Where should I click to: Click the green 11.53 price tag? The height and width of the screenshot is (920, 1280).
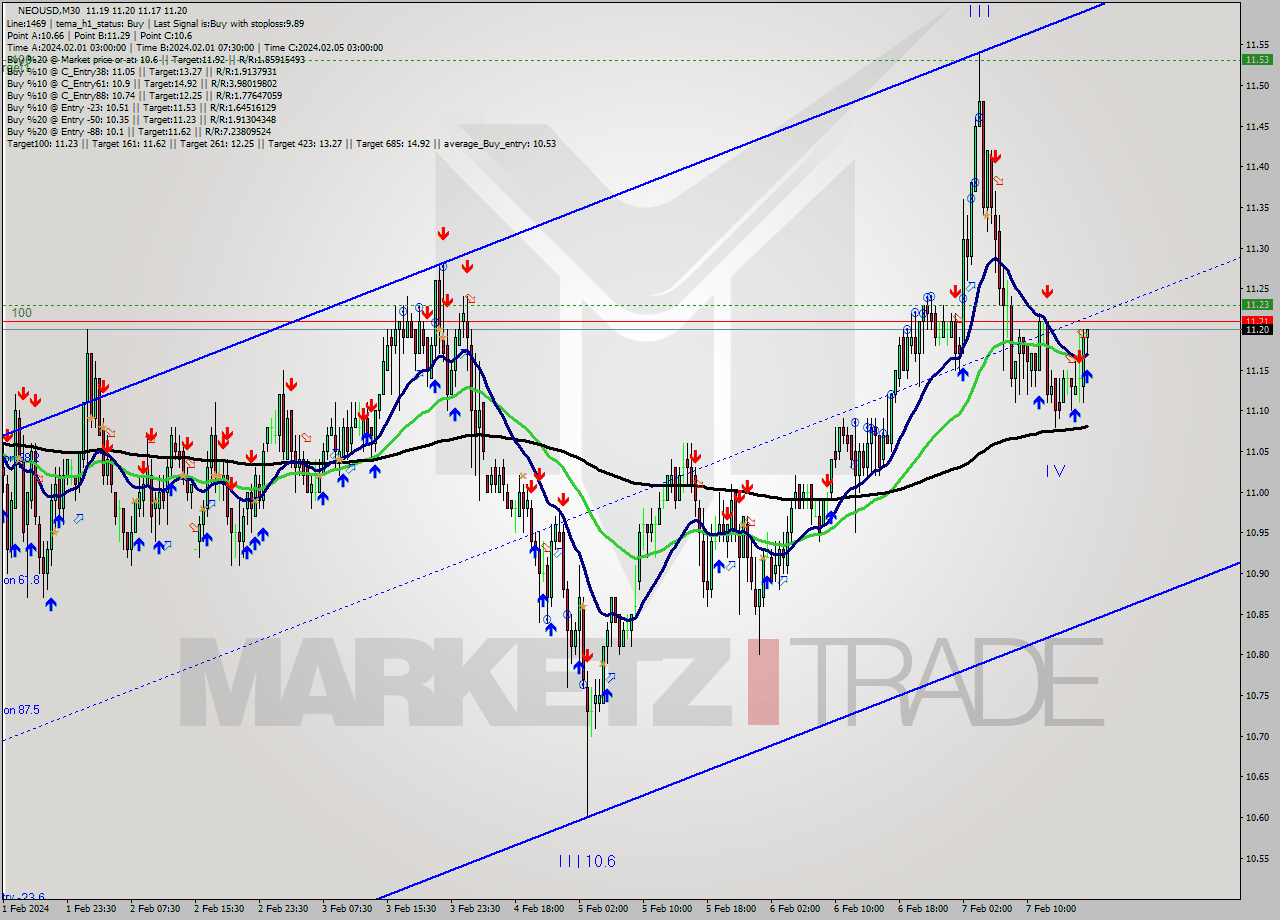[1257, 59]
